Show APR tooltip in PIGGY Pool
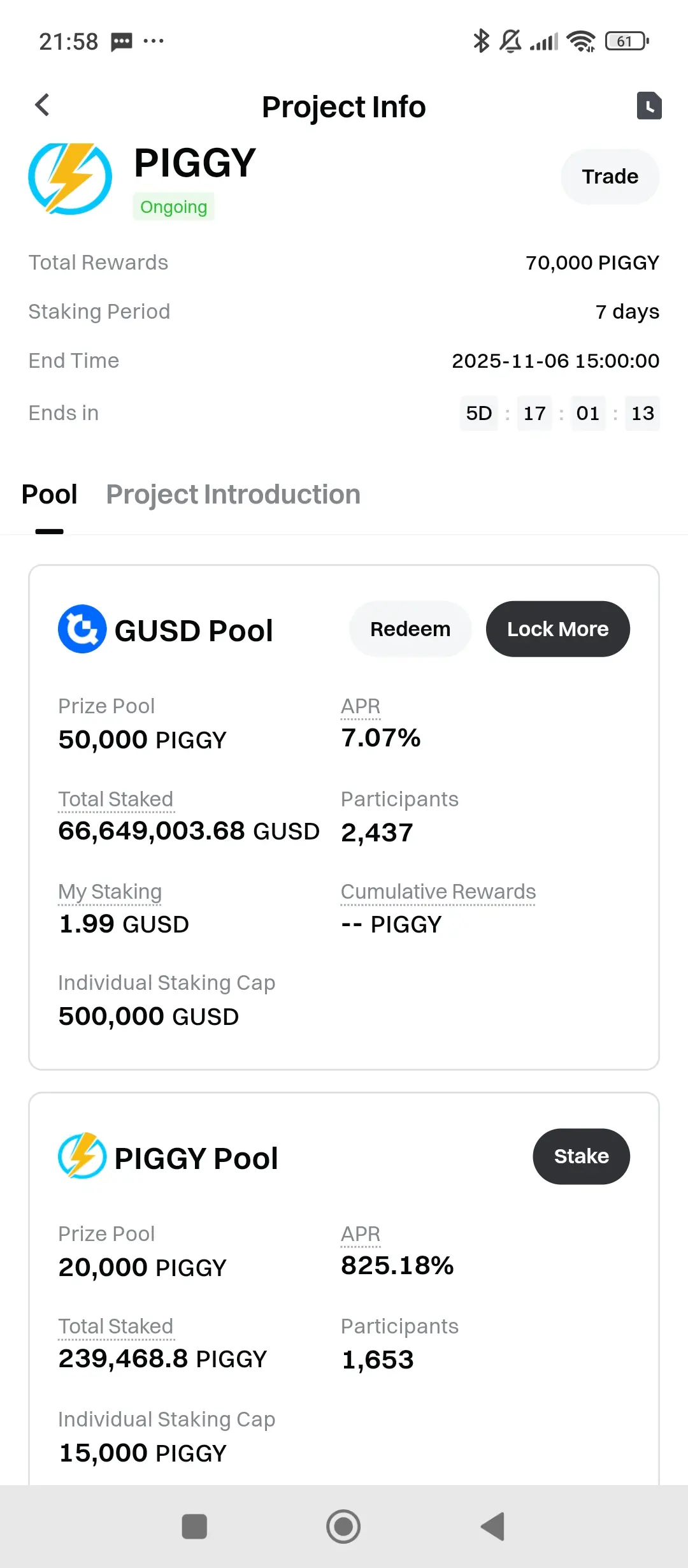Image resolution: width=688 pixels, height=1568 pixels. tap(361, 1234)
